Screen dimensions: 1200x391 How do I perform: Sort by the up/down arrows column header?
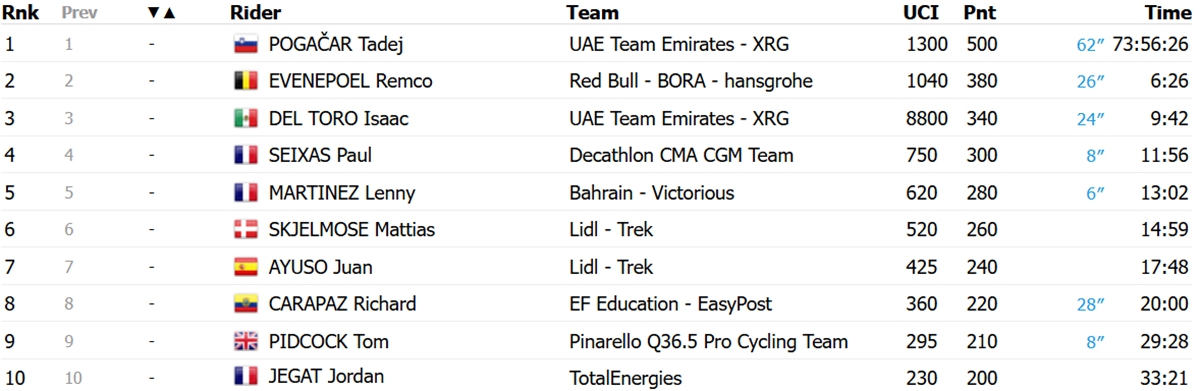coord(160,13)
